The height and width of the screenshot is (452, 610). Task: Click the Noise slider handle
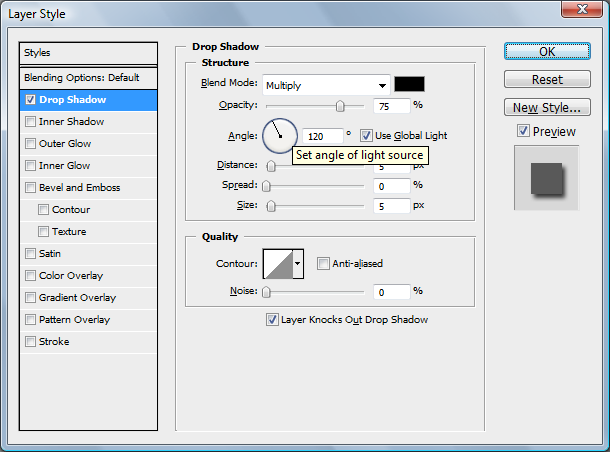[266, 292]
